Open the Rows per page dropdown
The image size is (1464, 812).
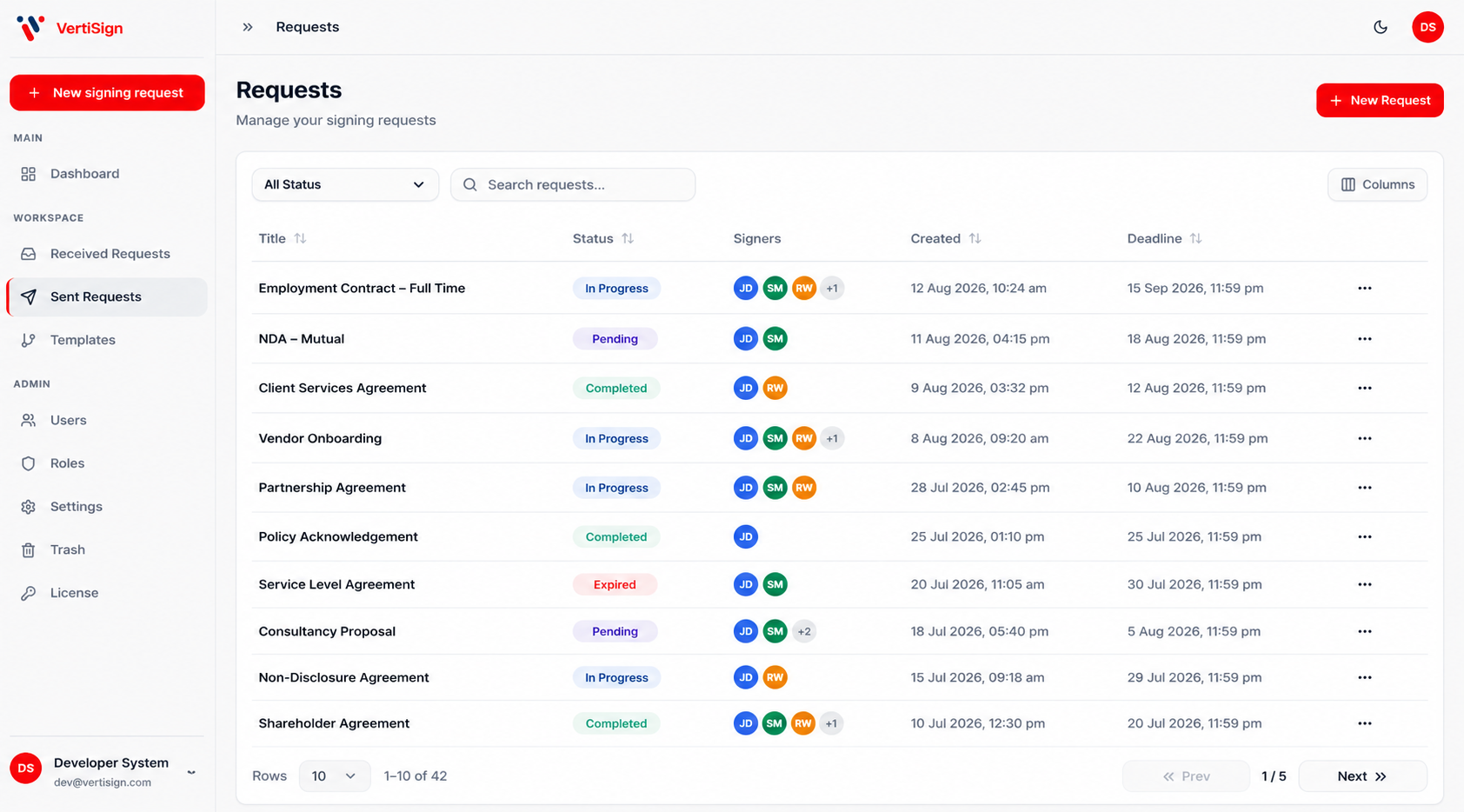(335, 776)
